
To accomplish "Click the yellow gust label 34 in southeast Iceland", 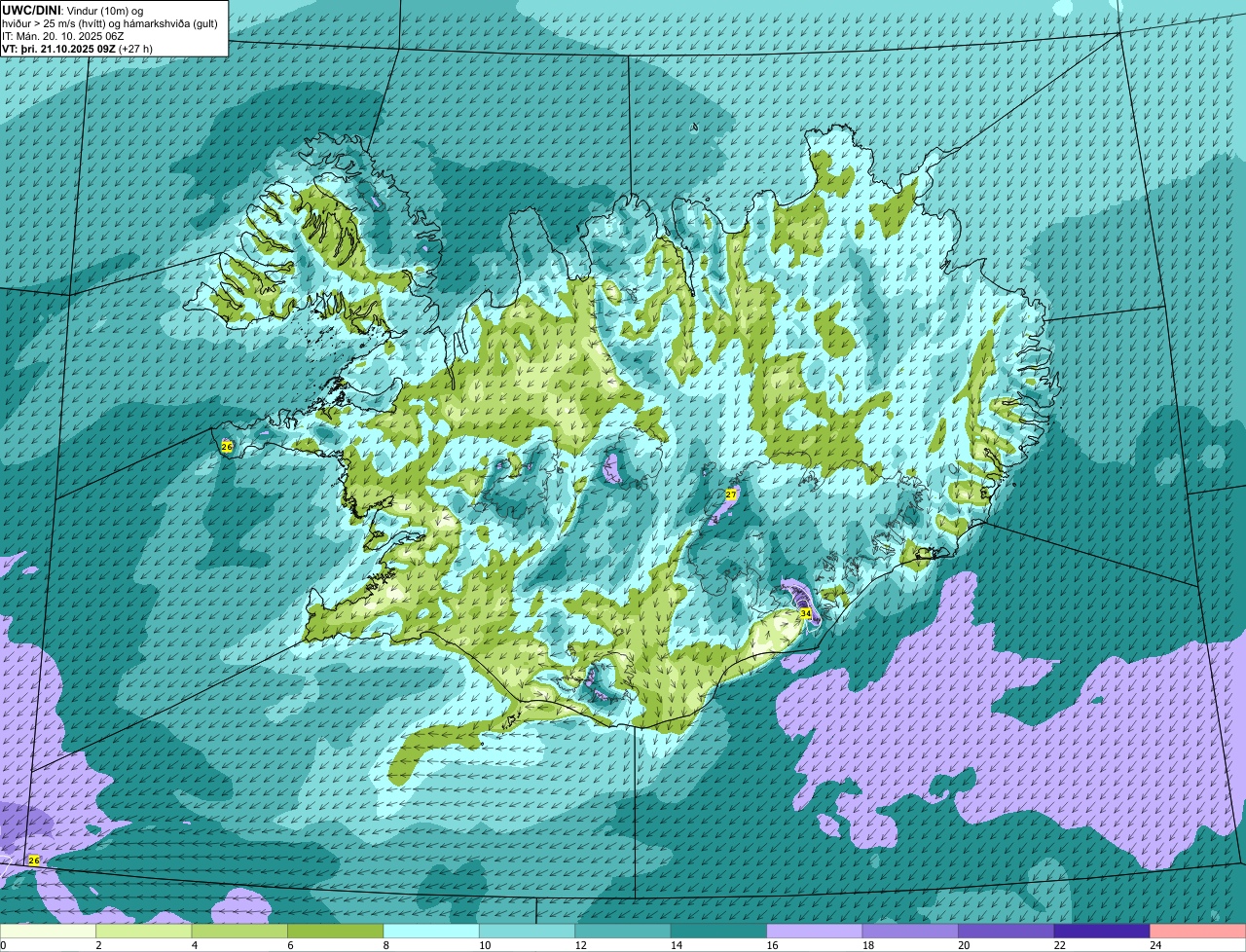I will pyautogui.click(x=805, y=614).
